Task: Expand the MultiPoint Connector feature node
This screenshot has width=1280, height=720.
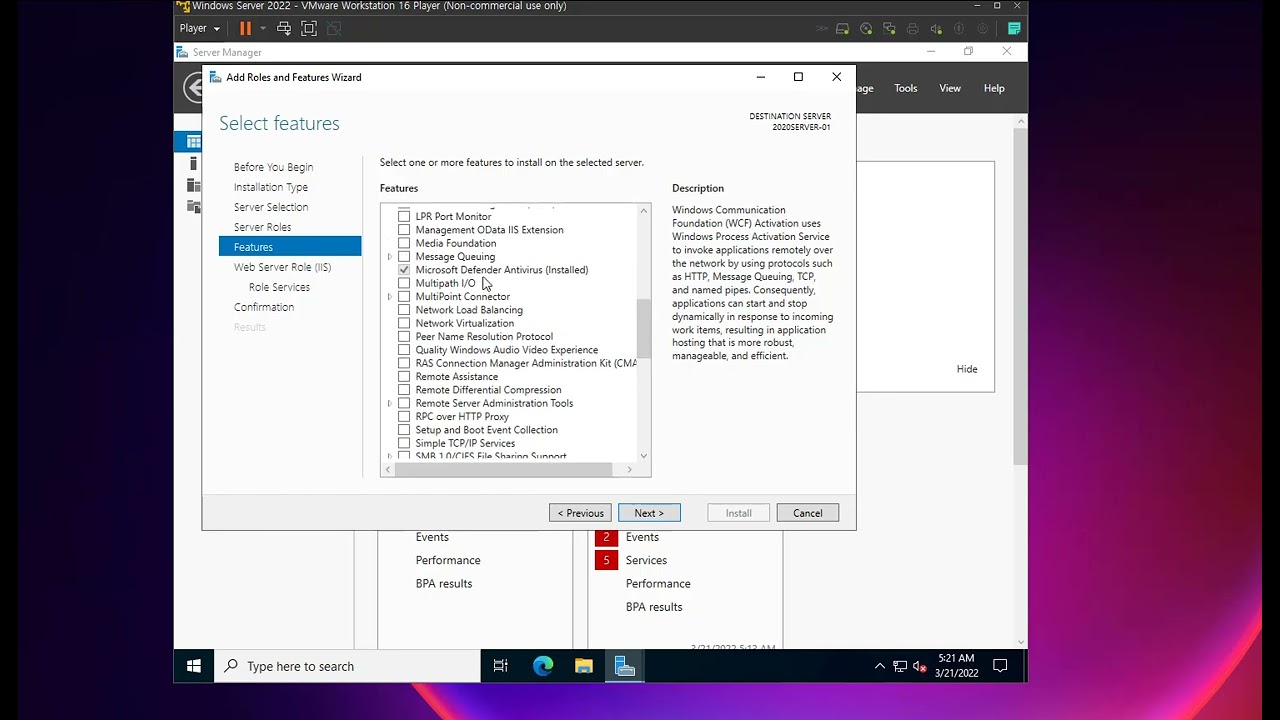Action: [x=390, y=297]
